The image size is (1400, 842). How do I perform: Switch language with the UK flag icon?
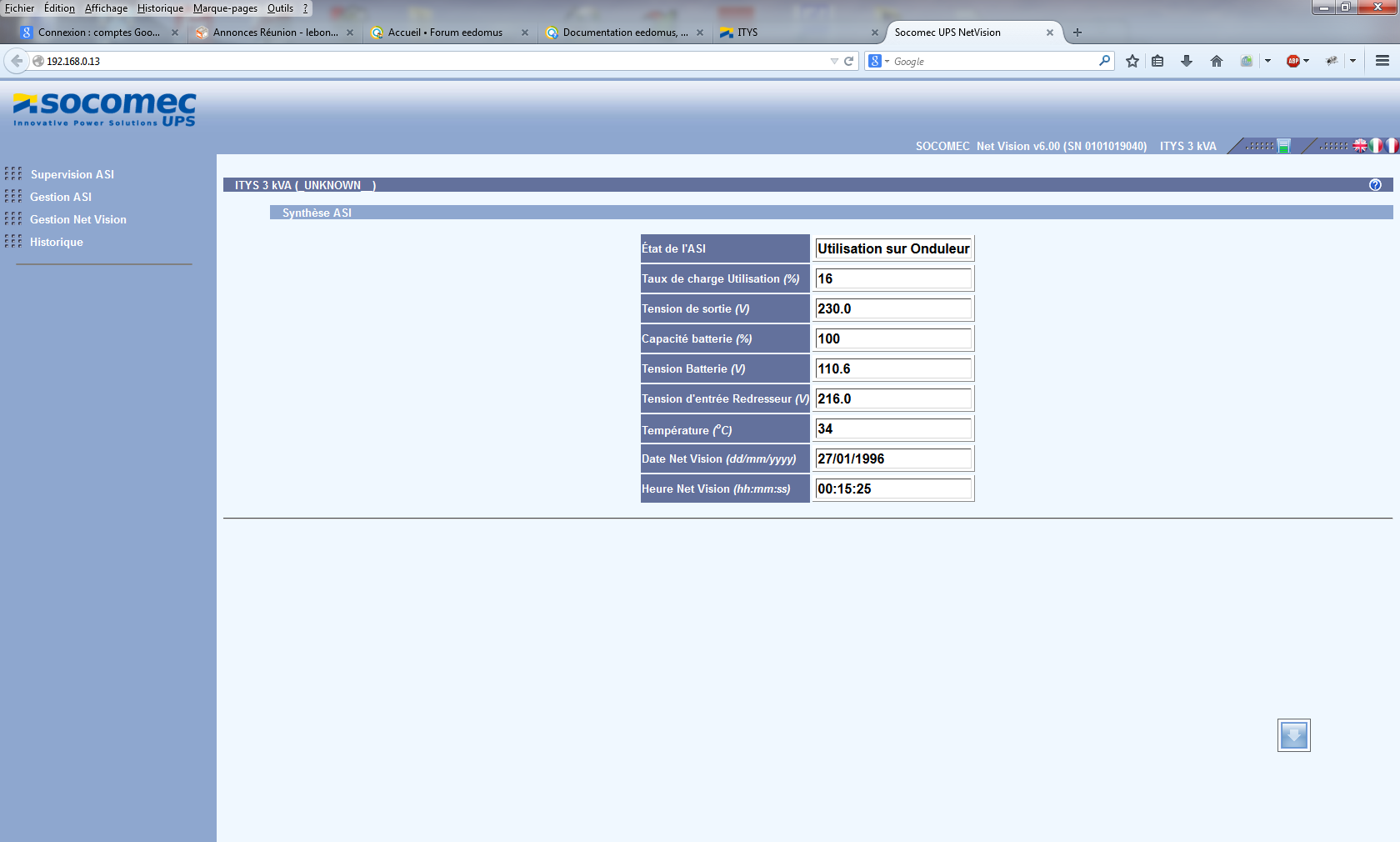1360,146
